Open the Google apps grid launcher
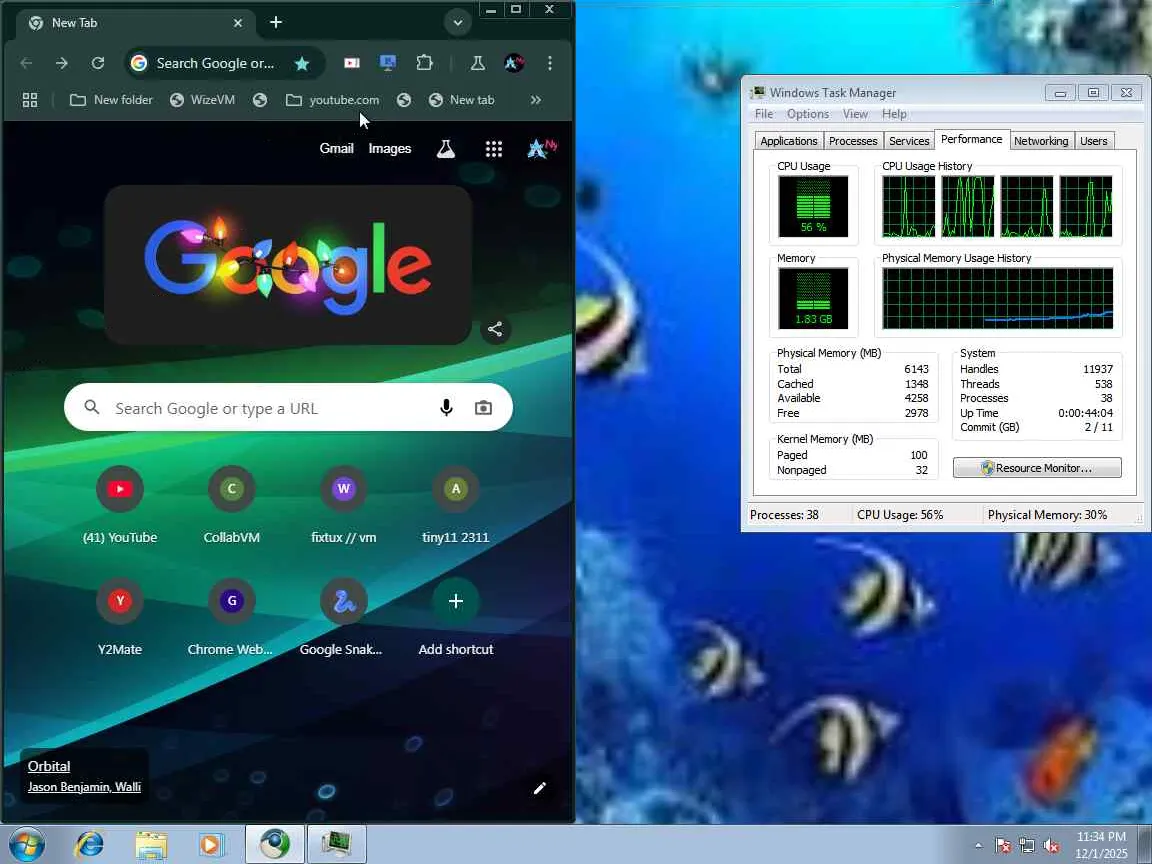Viewport: 1152px width, 864px height. point(494,149)
